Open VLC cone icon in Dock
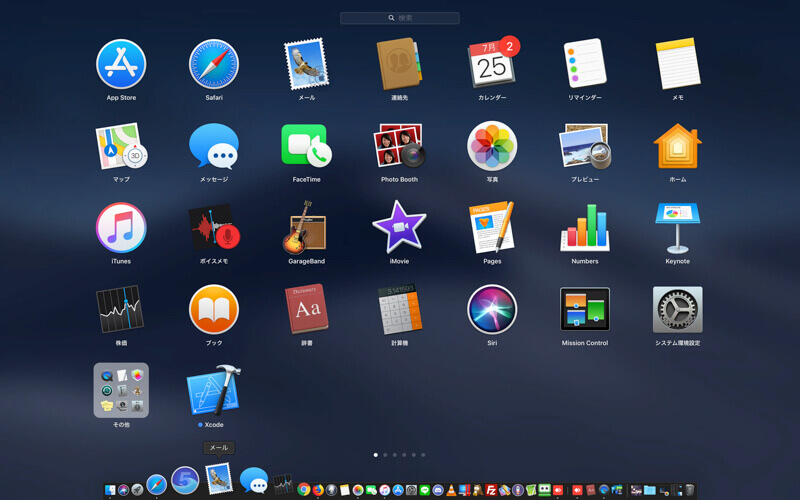This screenshot has width=800, height=500. point(451,490)
